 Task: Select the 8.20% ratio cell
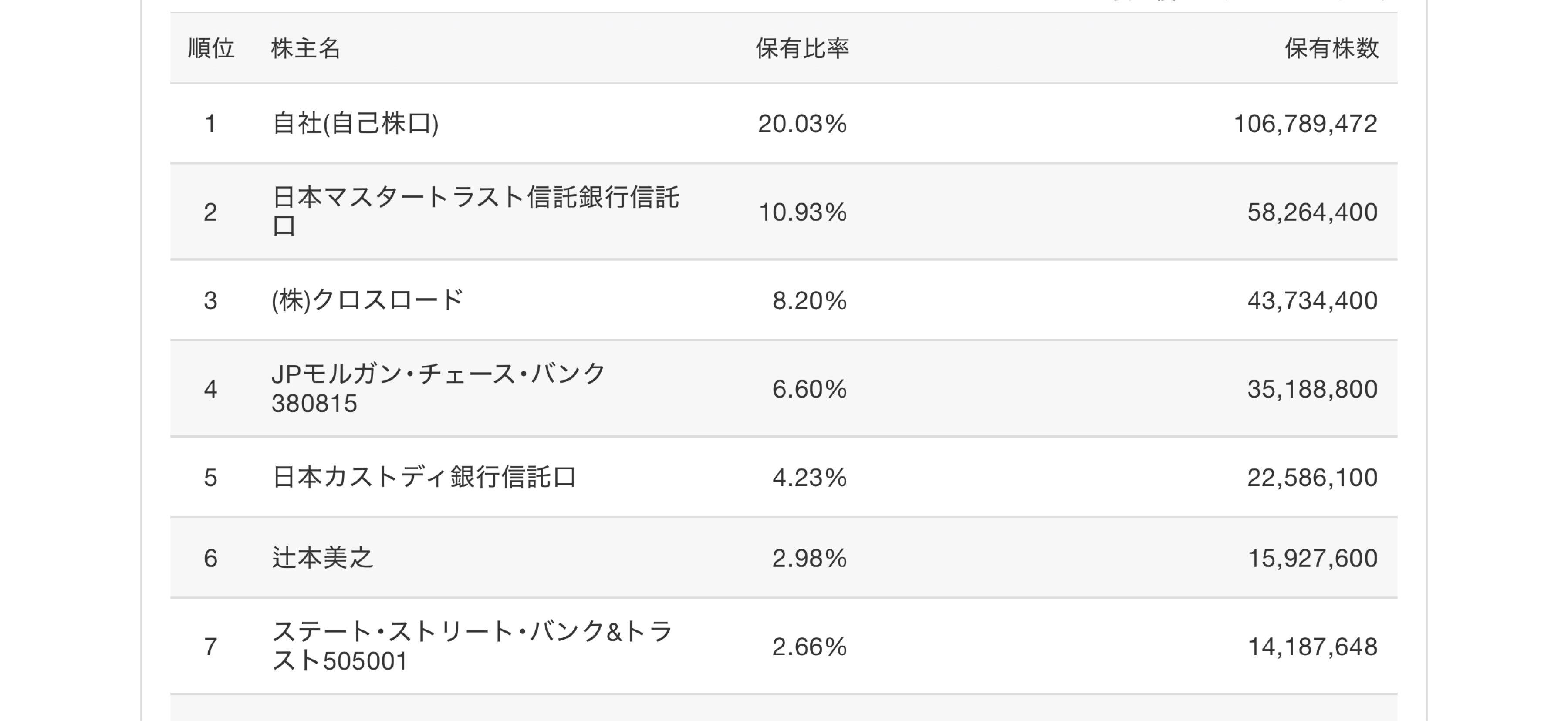809,300
